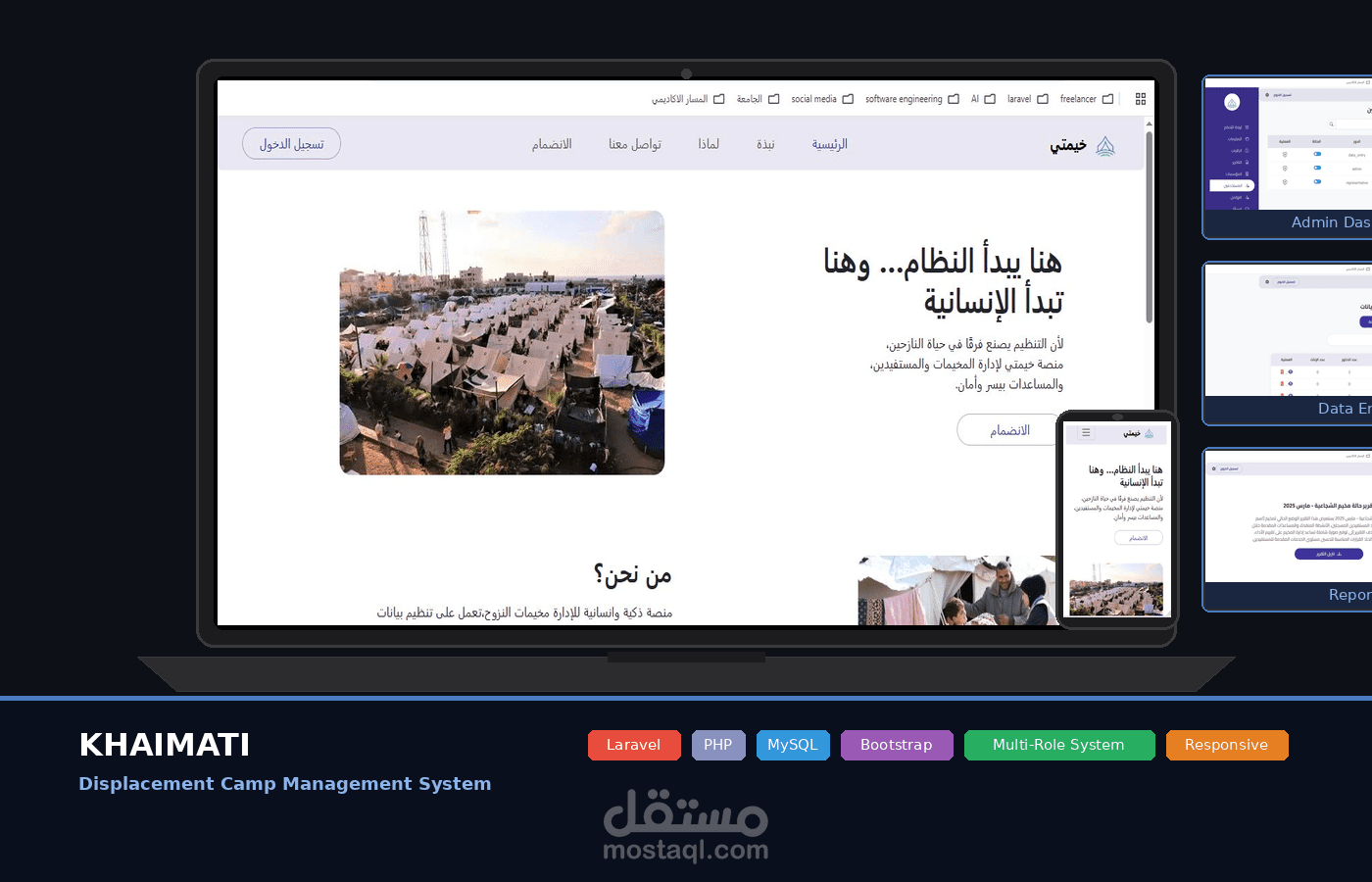The width and height of the screenshot is (1372, 882).
Task: Click the scrollbar up arrow on the laptop page
Action: tap(1150, 123)
